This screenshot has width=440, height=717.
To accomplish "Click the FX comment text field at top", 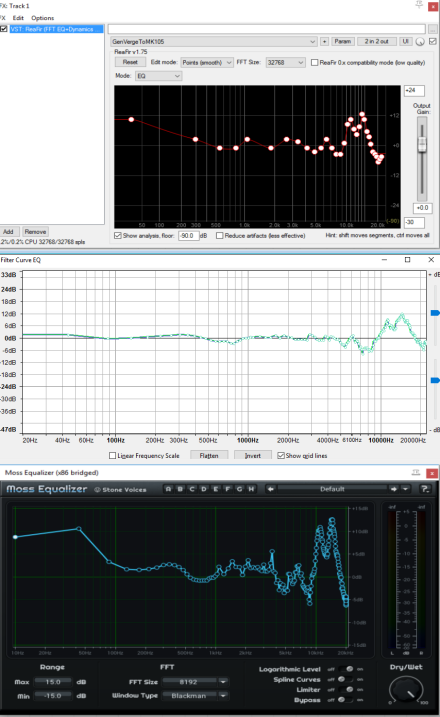I will [267, 29].
